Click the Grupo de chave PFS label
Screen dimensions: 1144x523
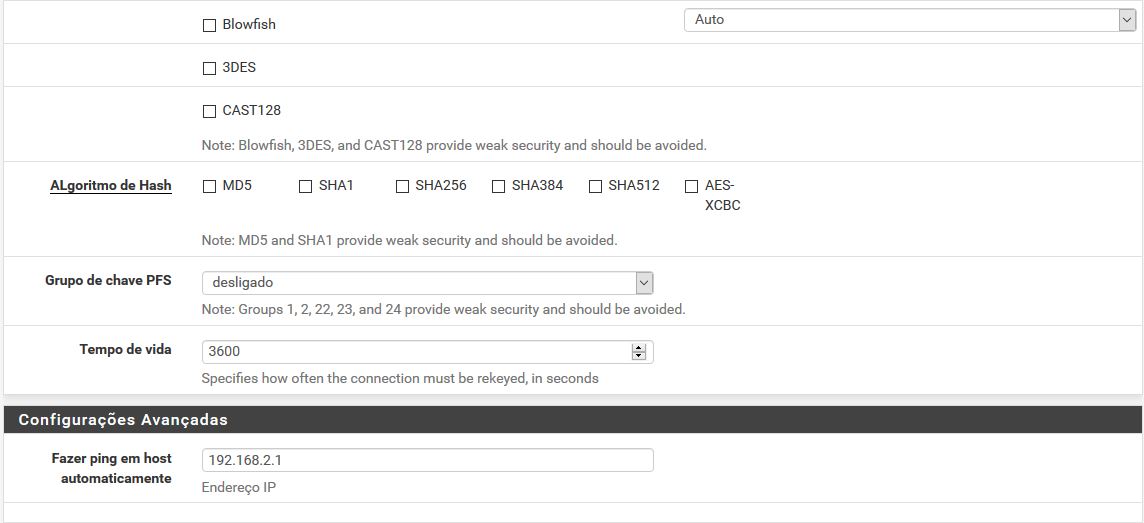(x=108, y=281)
